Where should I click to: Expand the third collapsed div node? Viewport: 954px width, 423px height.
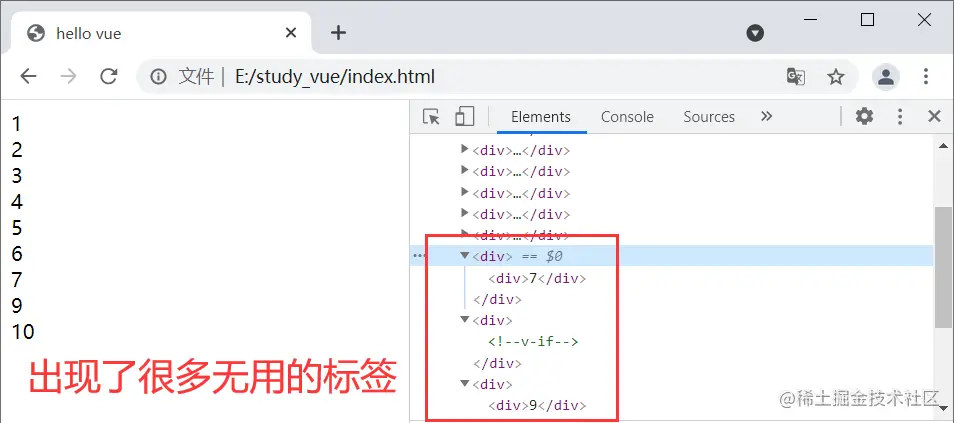pos(465,192)
